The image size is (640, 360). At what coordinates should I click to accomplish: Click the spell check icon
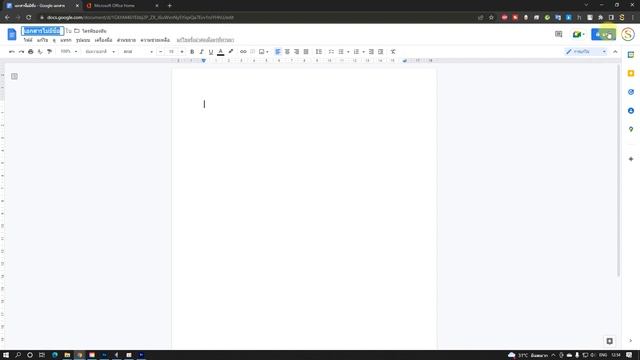[40, 52]
